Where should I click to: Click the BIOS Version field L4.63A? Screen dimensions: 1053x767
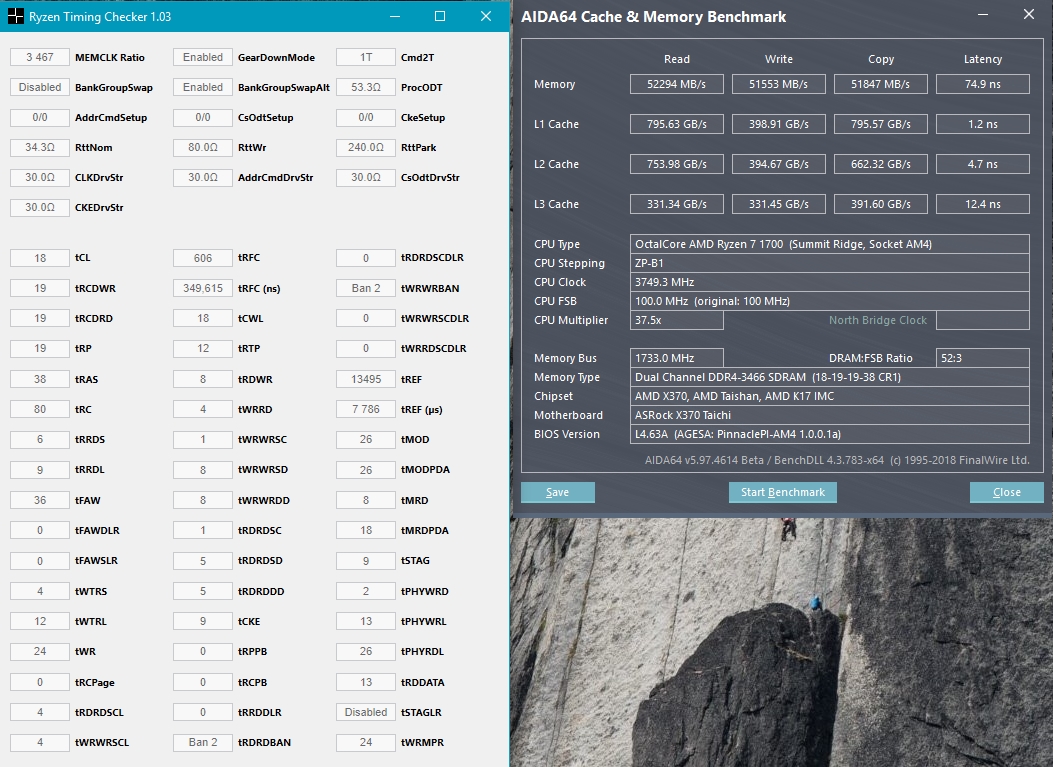[829, 434]
